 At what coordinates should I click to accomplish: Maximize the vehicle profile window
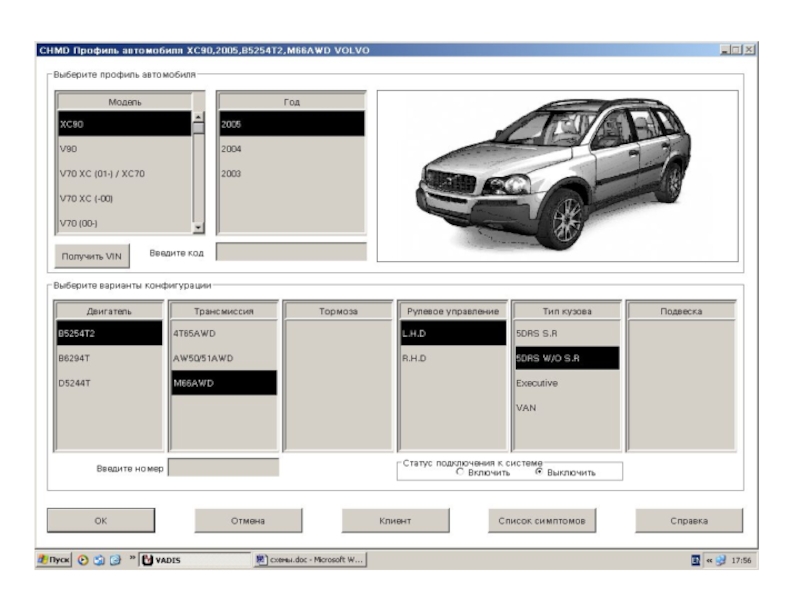pos(736,49)
